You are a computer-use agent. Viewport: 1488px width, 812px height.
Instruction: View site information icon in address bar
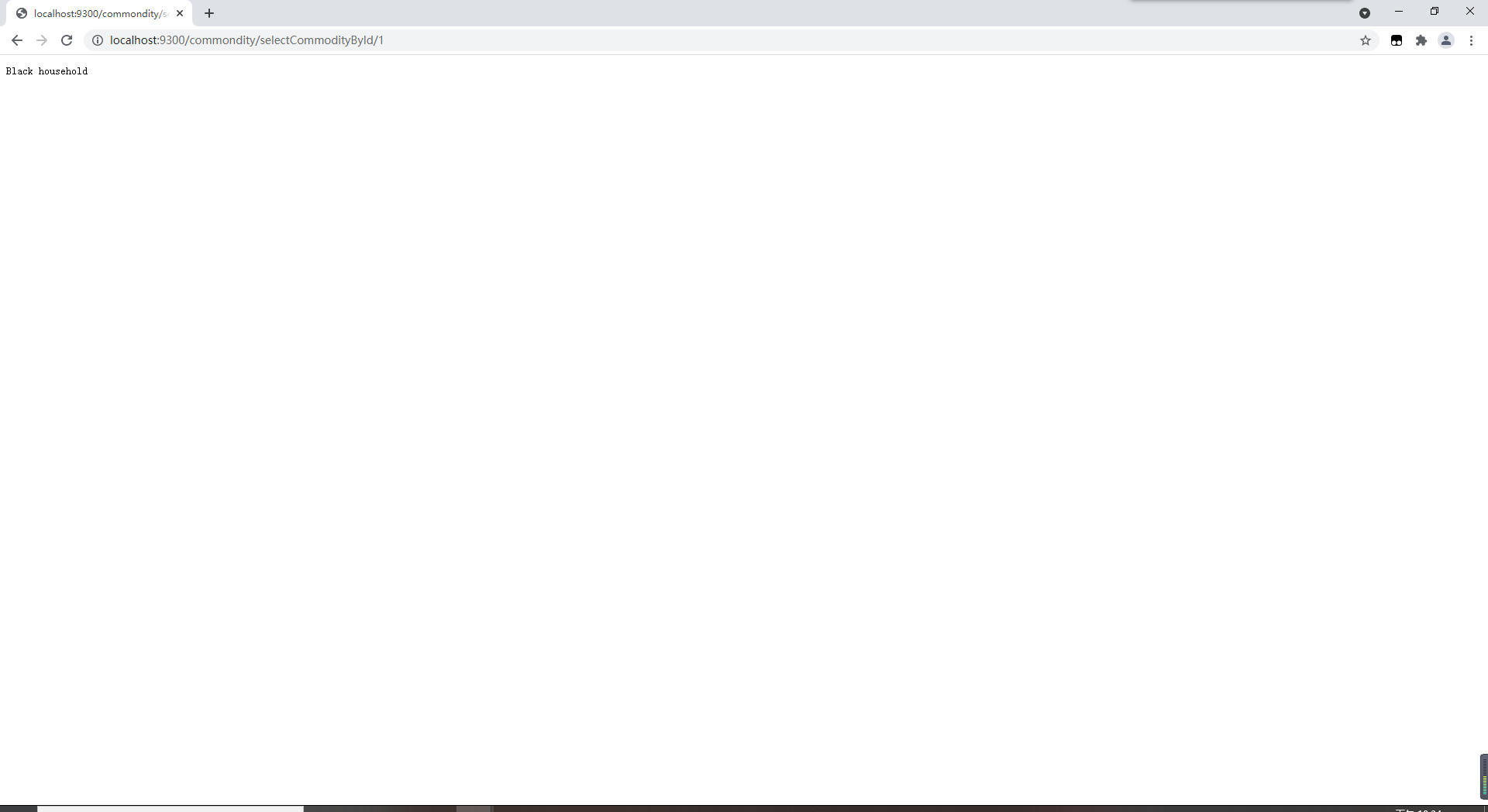[x=98, y=40]
